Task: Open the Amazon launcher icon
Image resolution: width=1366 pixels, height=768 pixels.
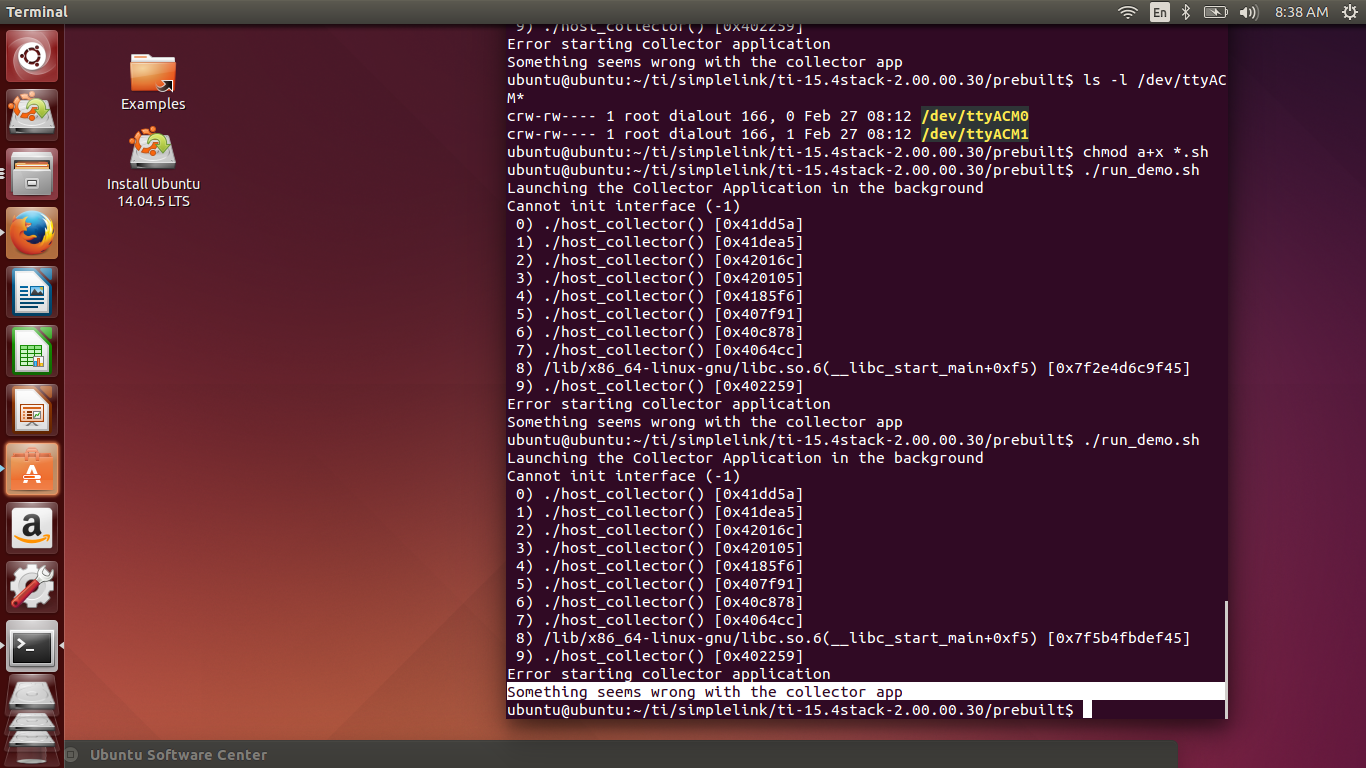Action: [33, 528]
